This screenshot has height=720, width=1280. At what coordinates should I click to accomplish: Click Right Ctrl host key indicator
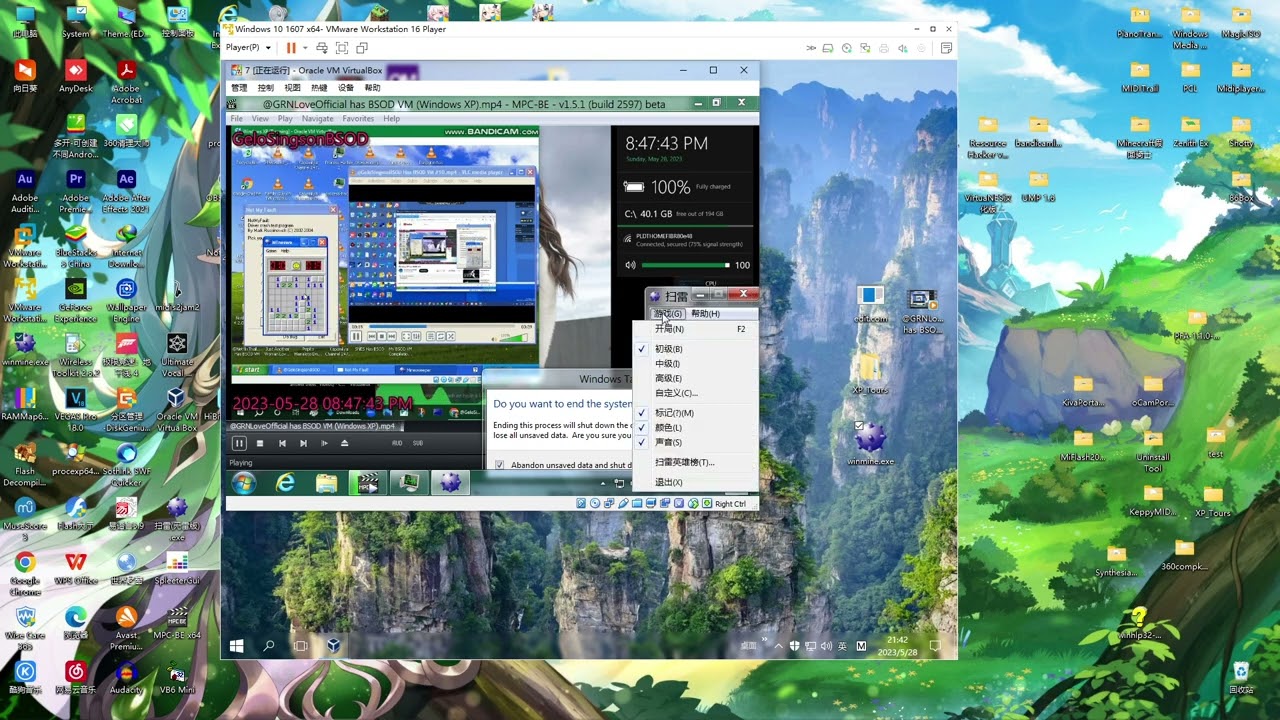730,504
